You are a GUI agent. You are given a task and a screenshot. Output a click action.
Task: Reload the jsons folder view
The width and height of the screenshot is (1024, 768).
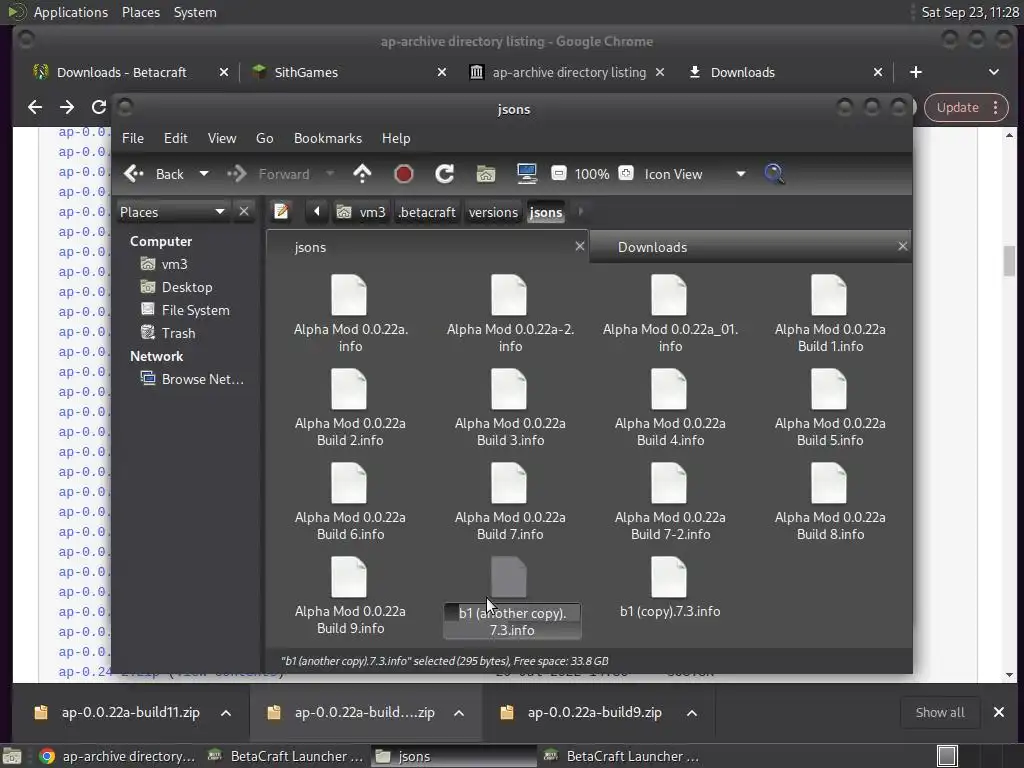[445, 174]
